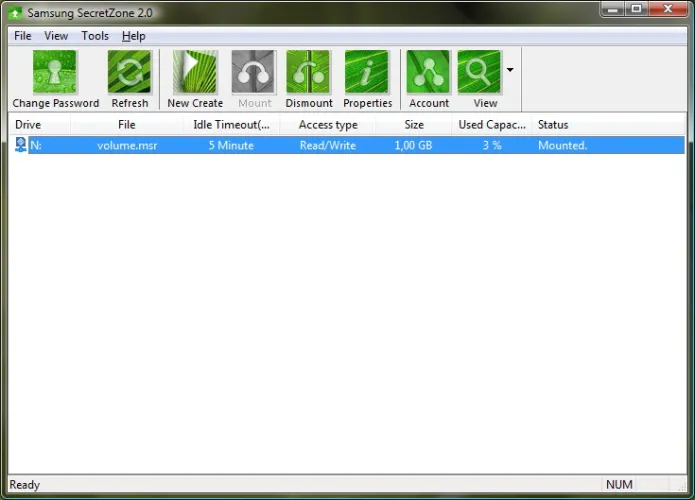This screenshot has height=500, width=695.
Task: Sort by the Size column header
Action: [x=414, y=125]
